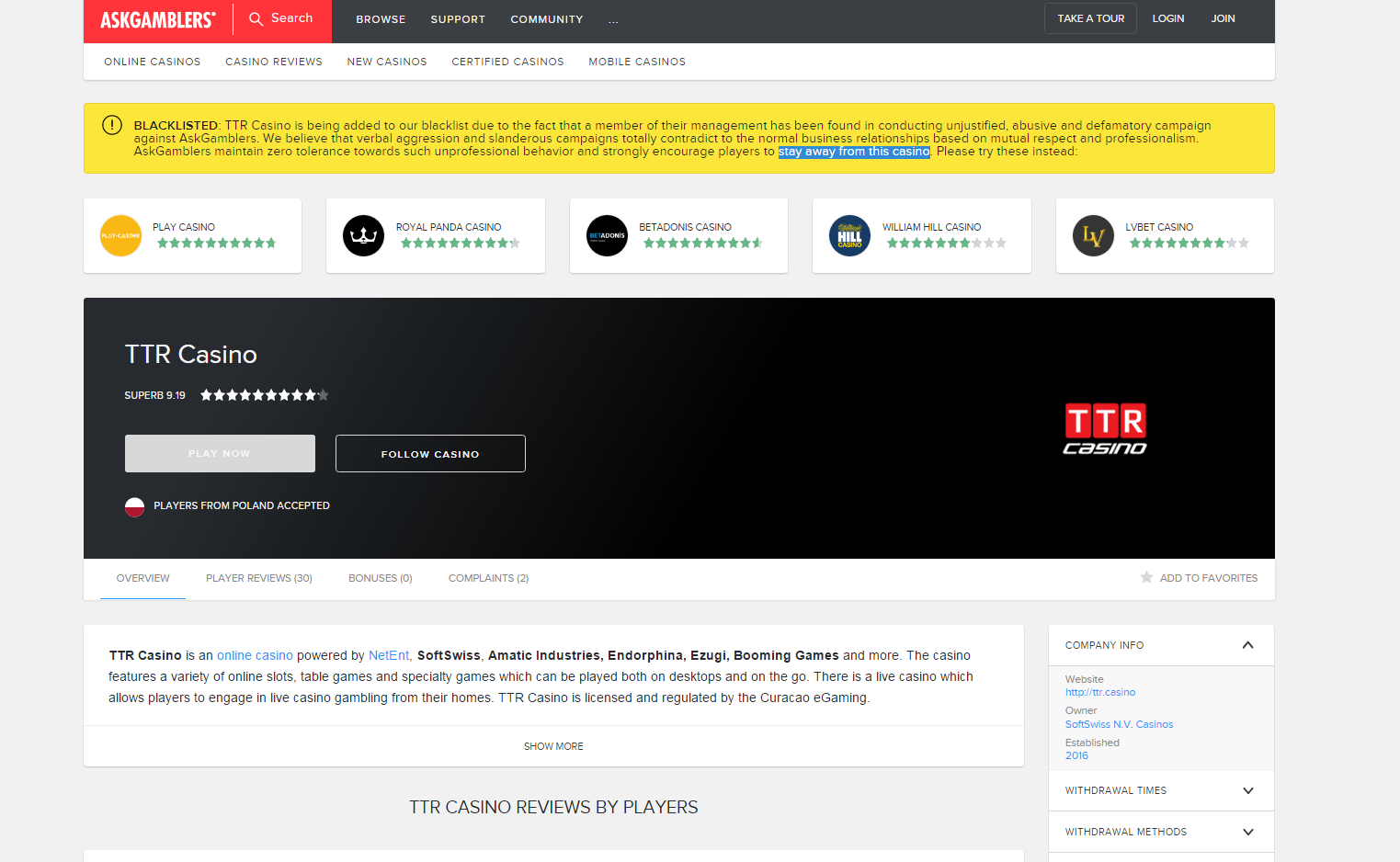
Task: Open the SoftSwiss N.V. Casinos owner link
Action: click(x=1119, y=724)
